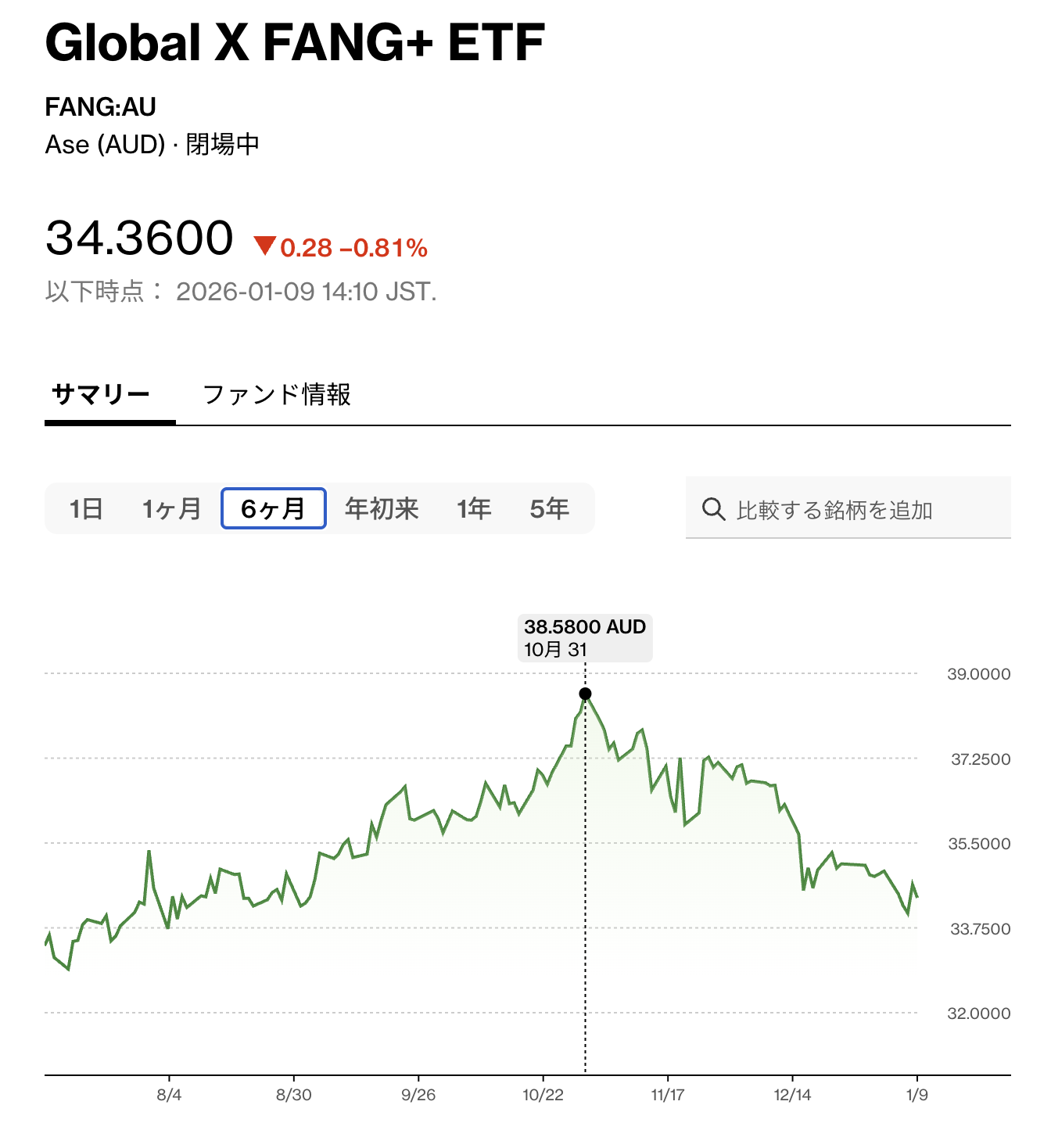Click the black peak marker dot on chart

coord(585,694)
